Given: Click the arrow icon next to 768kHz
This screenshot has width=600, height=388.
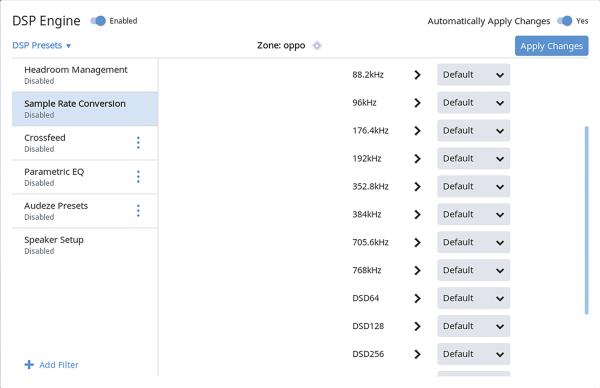Looking at the screenshot, I should [417, 271].
